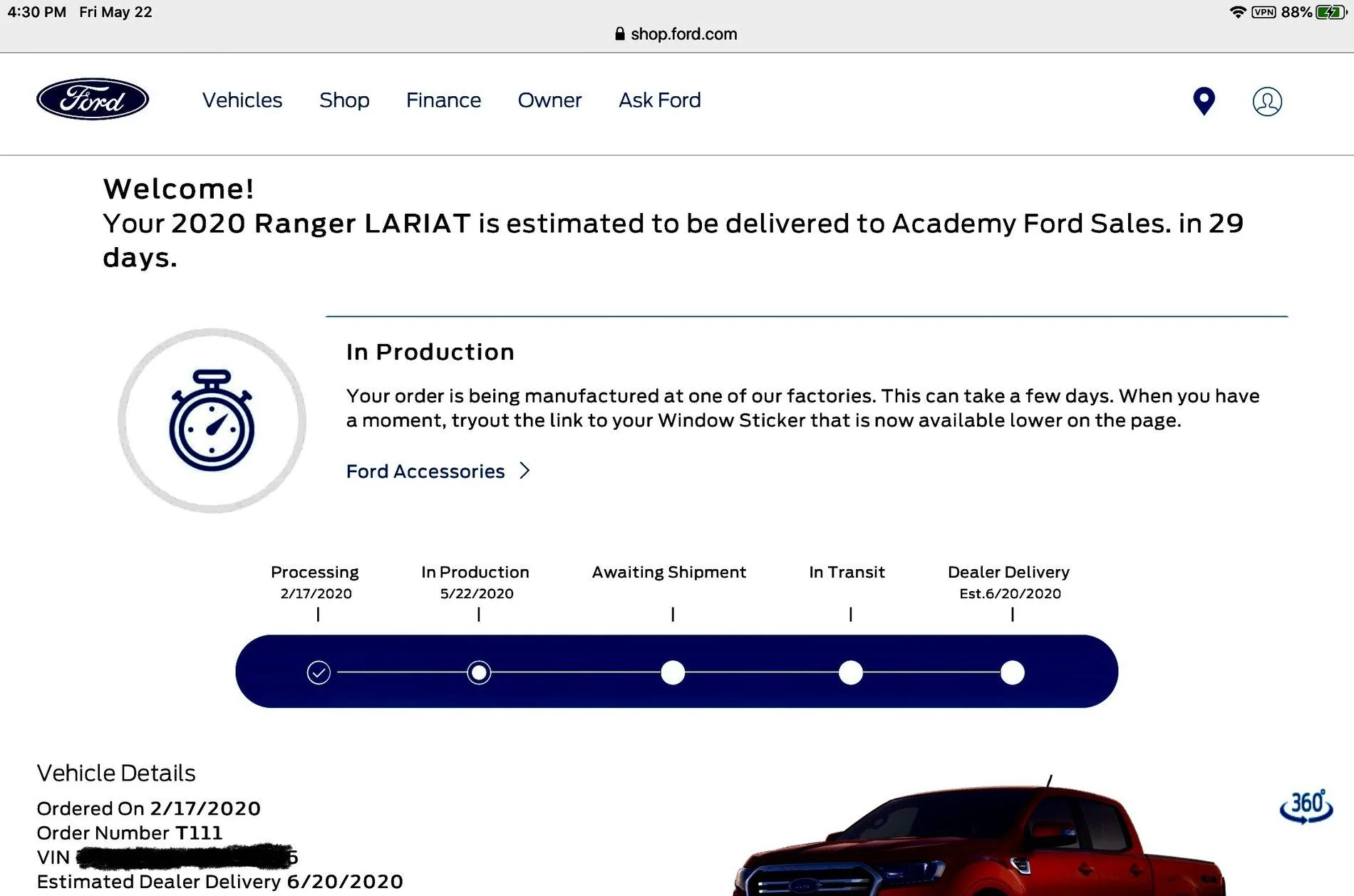Select the completed Processing checkmark step

coord(319,672)
